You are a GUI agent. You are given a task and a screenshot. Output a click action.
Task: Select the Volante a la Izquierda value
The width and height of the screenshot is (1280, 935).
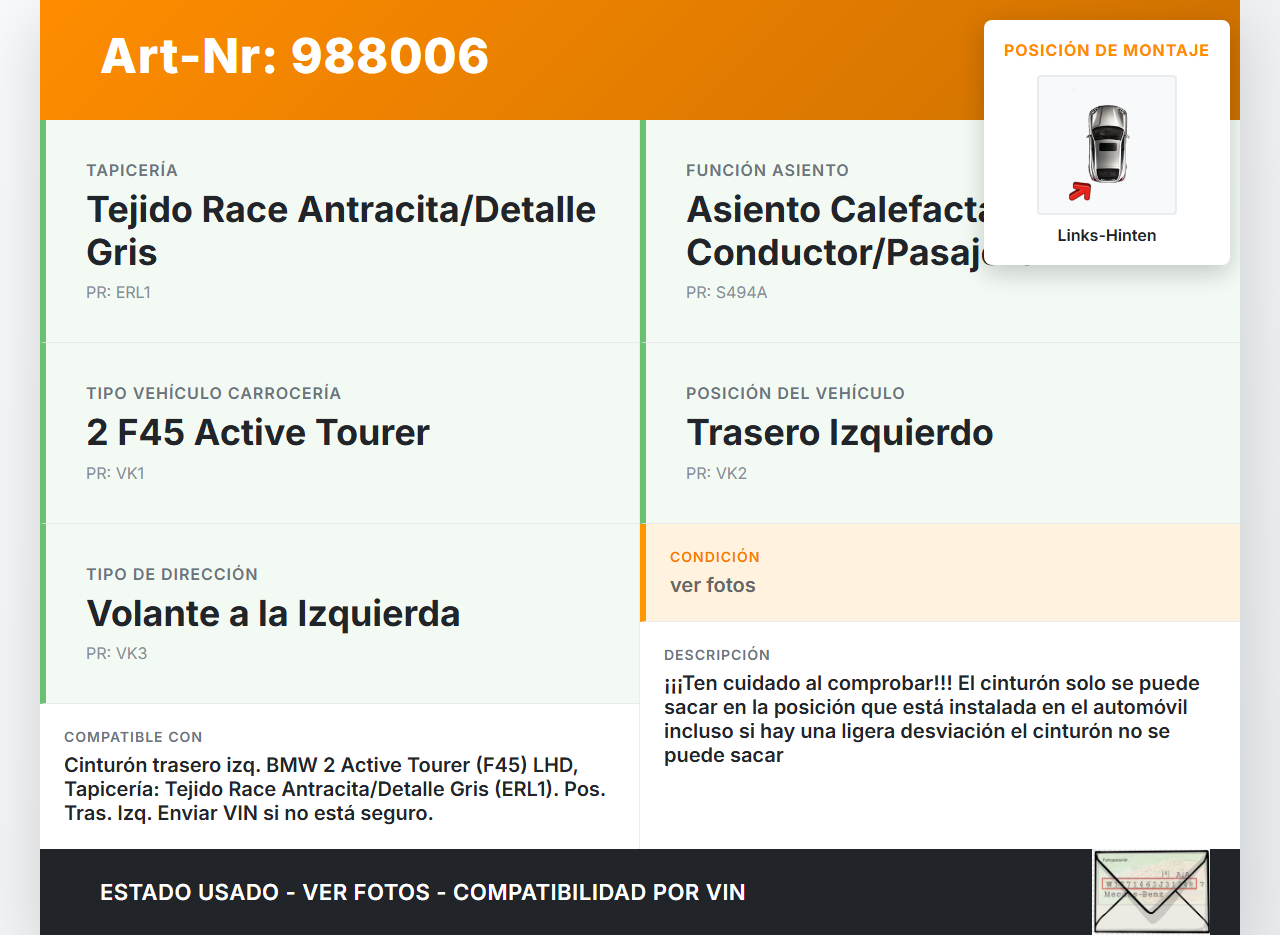click(273, 613)
